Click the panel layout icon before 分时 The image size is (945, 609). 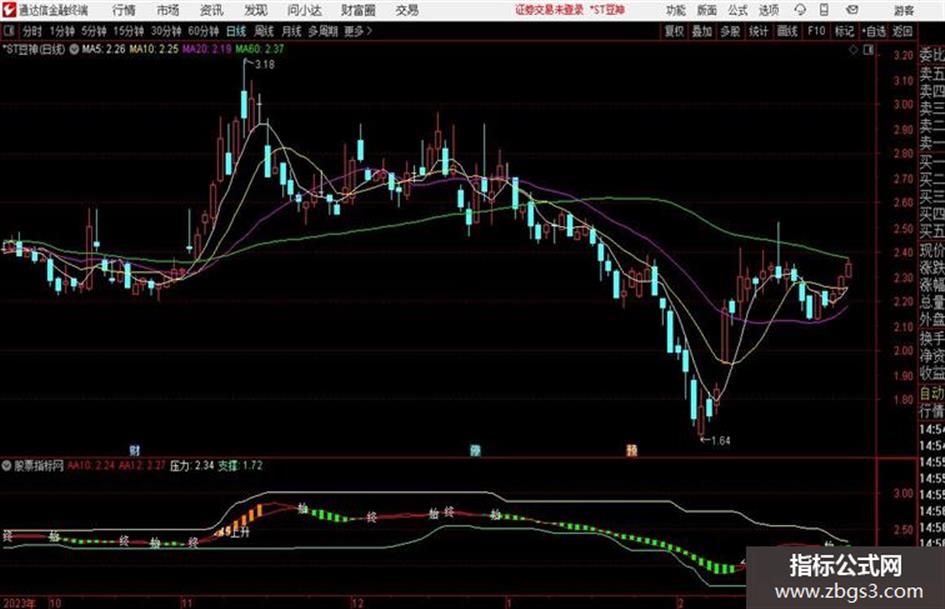click(9, 31)
